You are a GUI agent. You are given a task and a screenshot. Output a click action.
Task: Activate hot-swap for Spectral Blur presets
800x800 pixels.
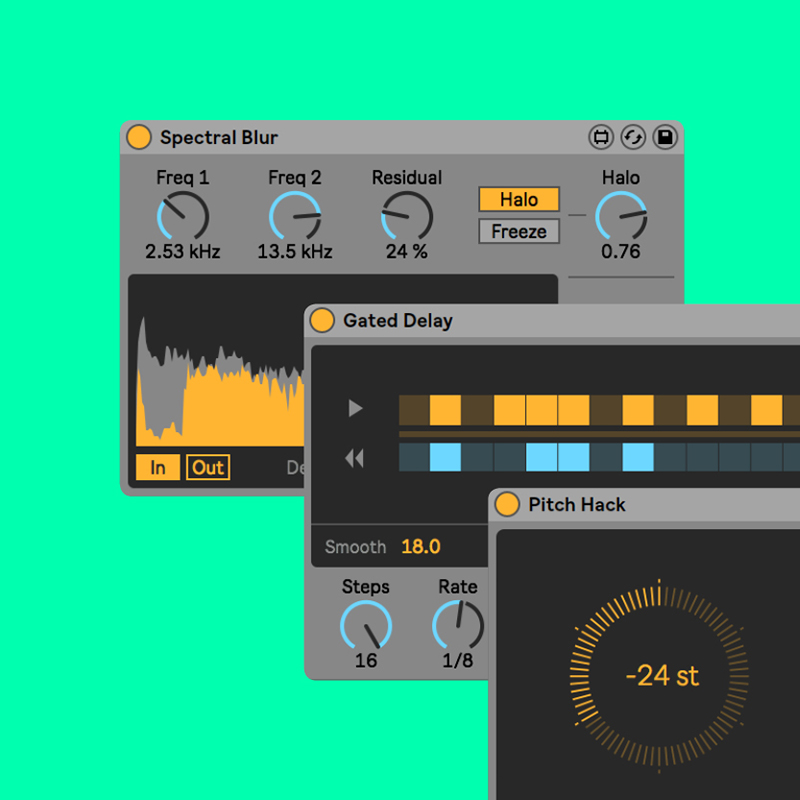click(633, 137)
